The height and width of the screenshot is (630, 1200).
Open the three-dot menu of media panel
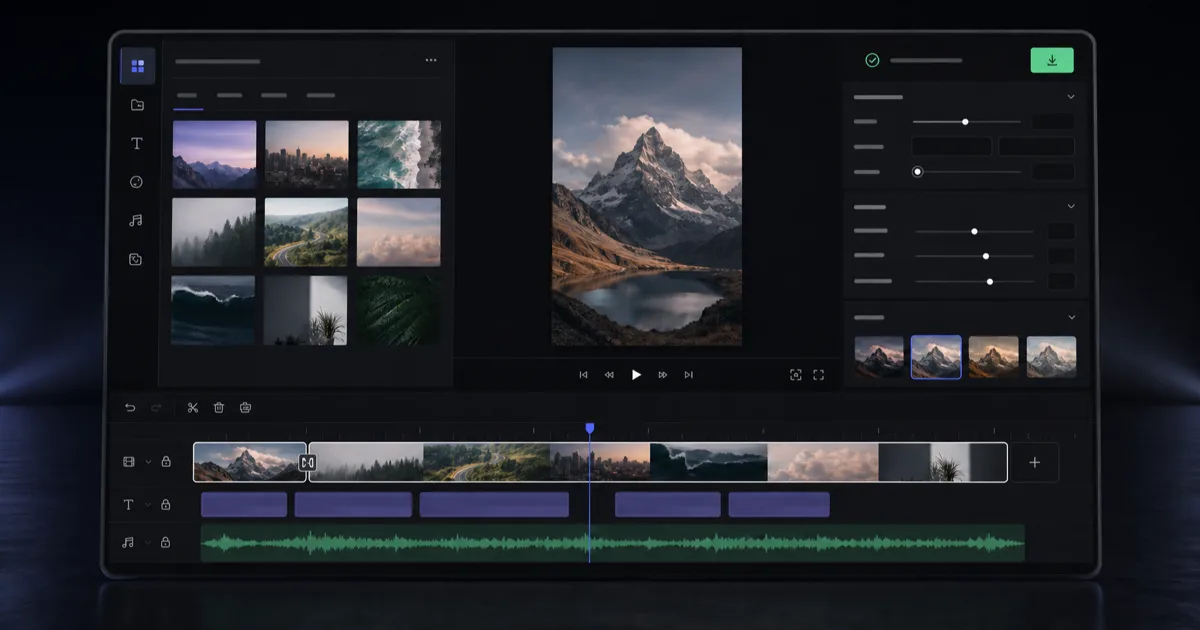click(431, 60)
